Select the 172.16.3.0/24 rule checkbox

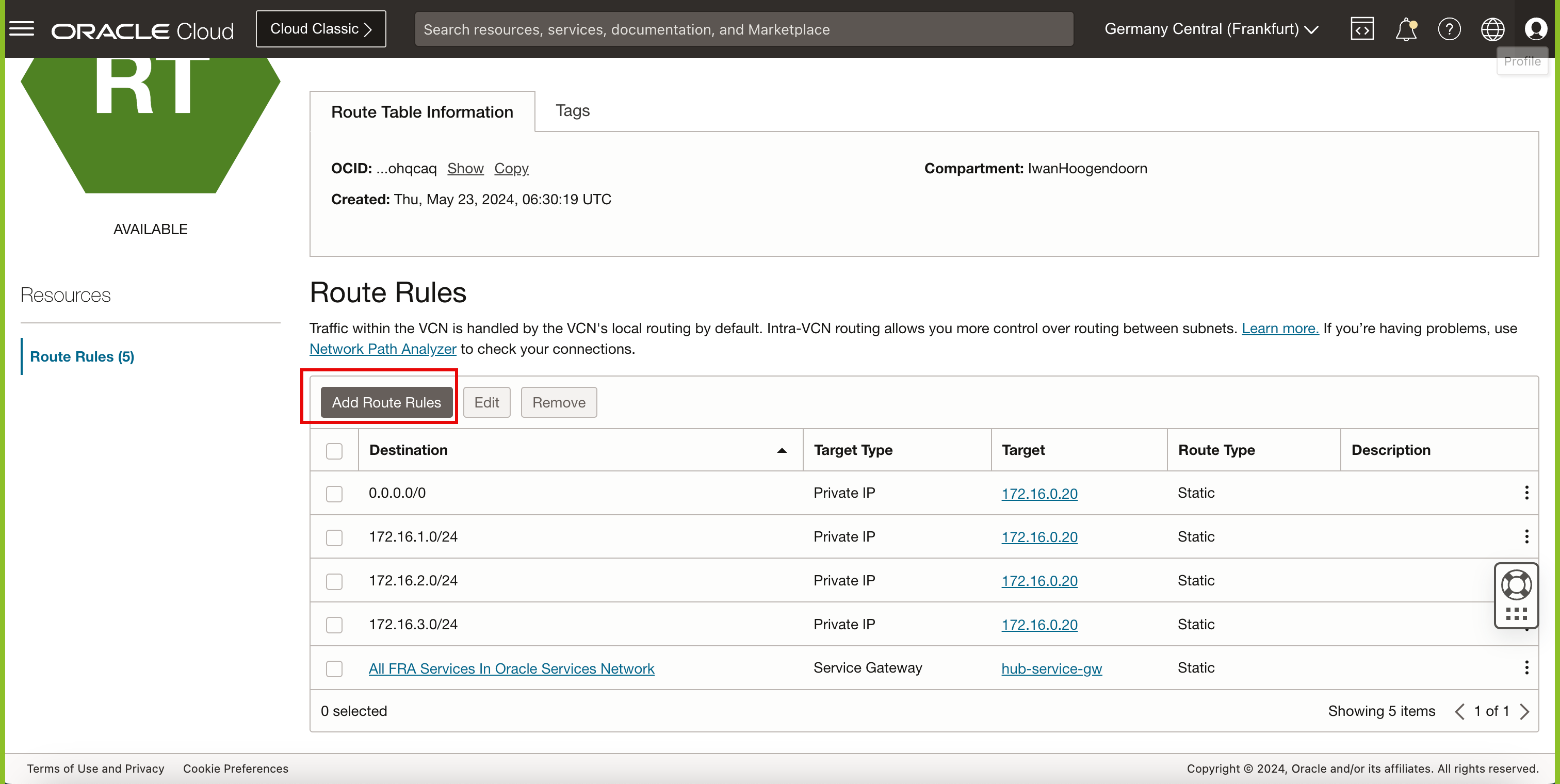(x=334, y=625)
